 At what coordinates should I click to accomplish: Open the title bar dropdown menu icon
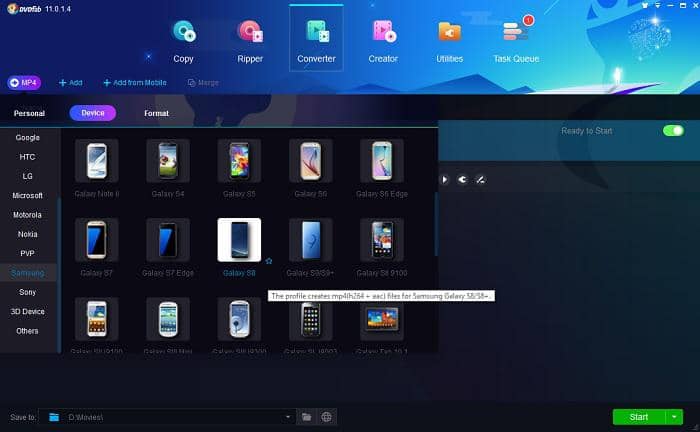coord(658,5)
